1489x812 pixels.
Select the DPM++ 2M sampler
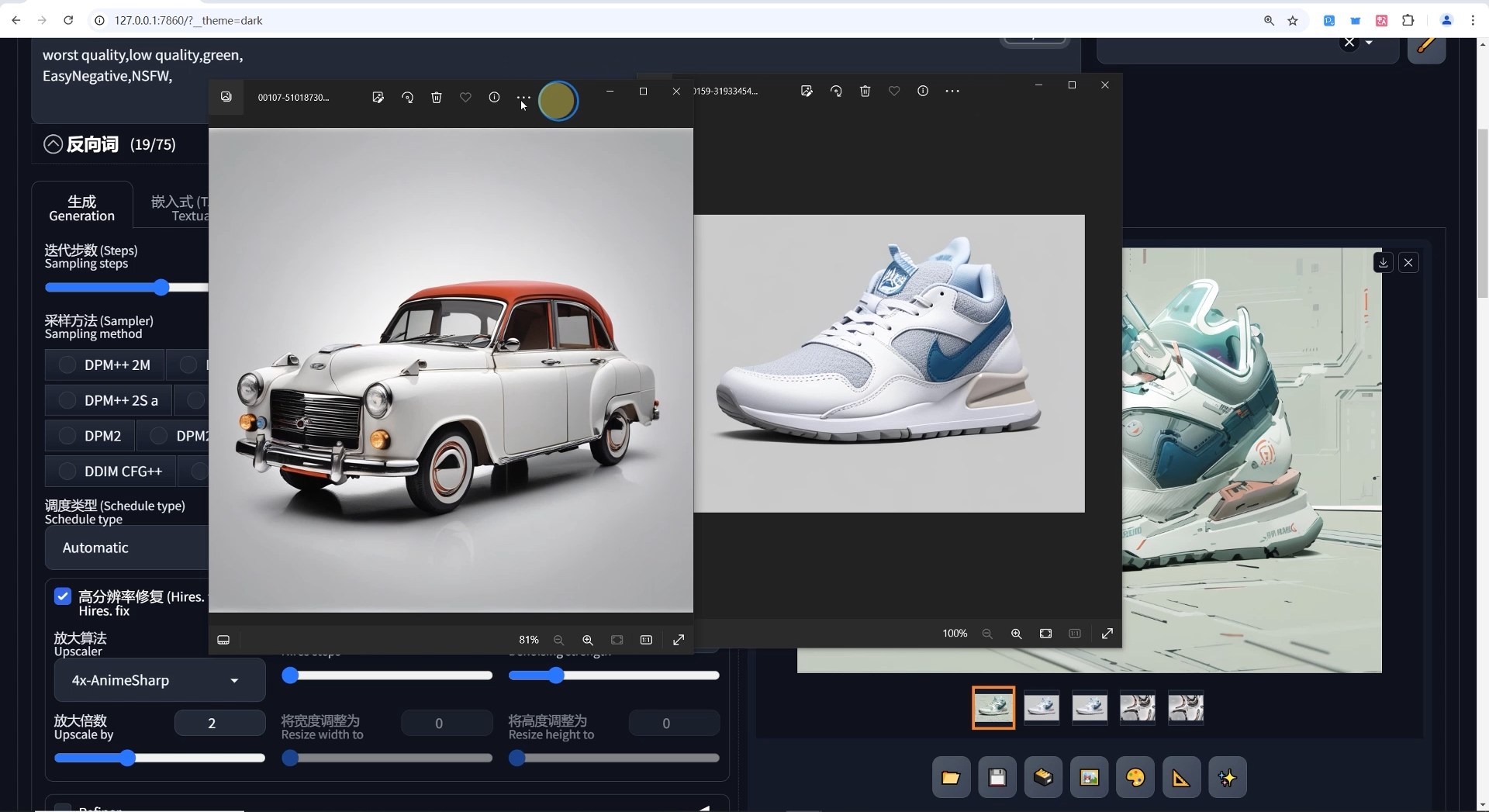(105, 365)
